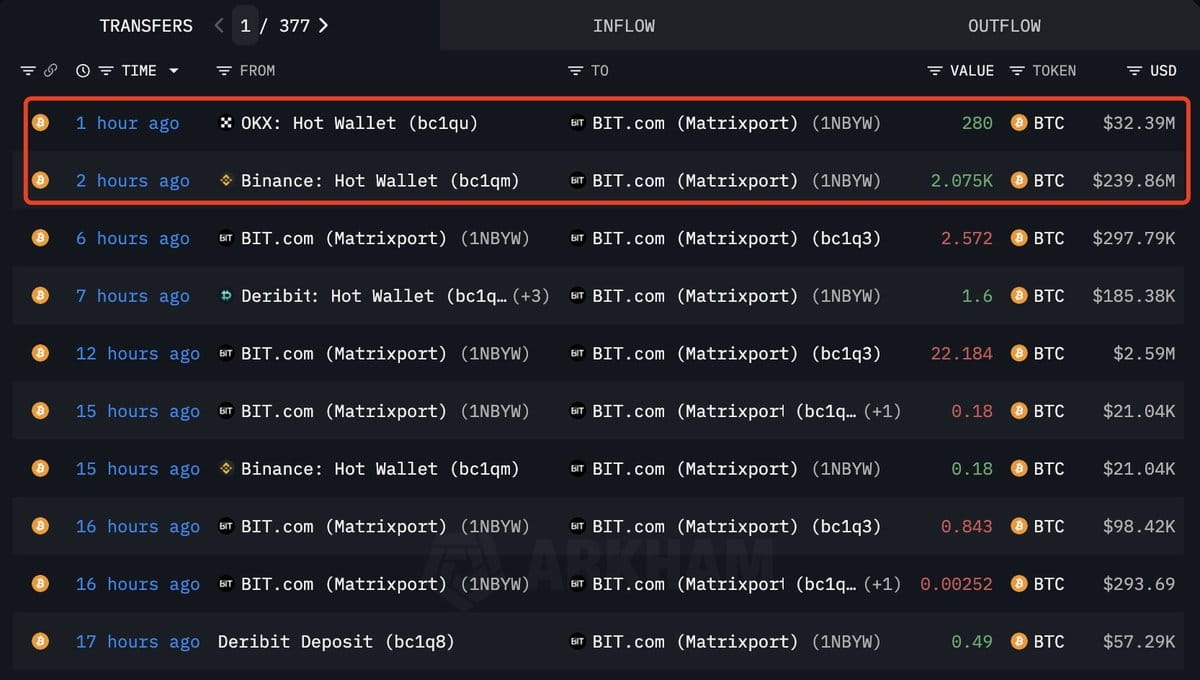Switch to the OUTFLOW tab

click(x=1004, y=26)
